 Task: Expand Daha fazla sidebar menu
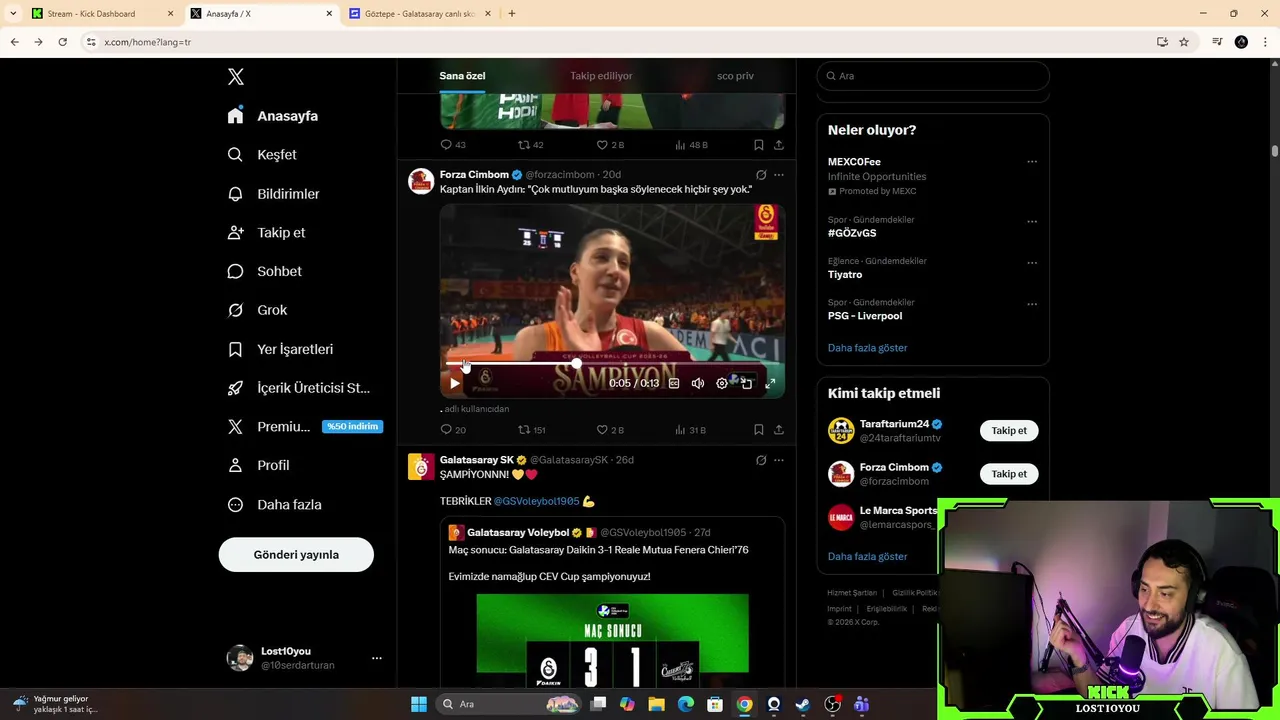(x=275, y=505)
